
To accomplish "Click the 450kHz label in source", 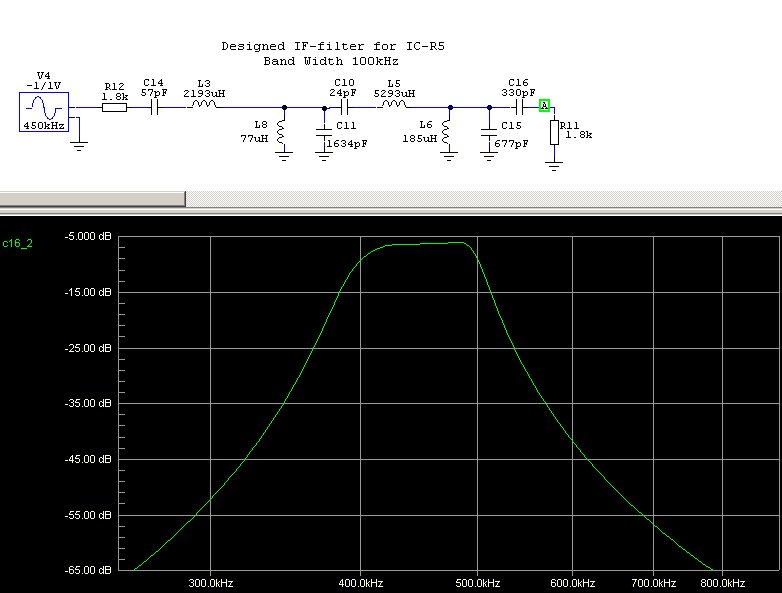I will [x=44, y=126].
